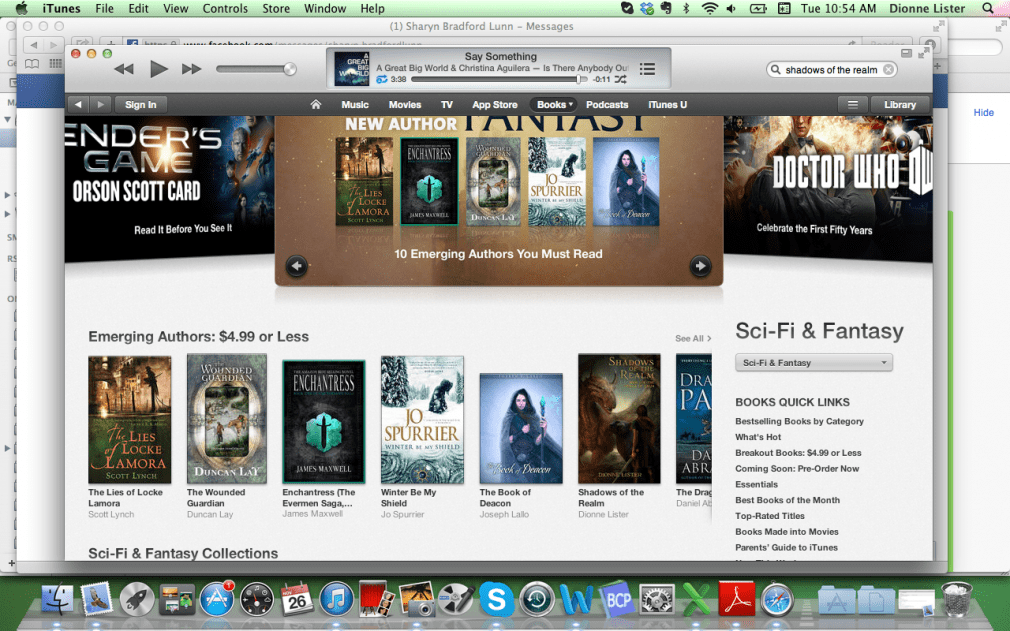This screenshot has width=1010, height=631.
Task: Click the Bluetooth icon in menu bar
Action: click(x=686, y=8)
